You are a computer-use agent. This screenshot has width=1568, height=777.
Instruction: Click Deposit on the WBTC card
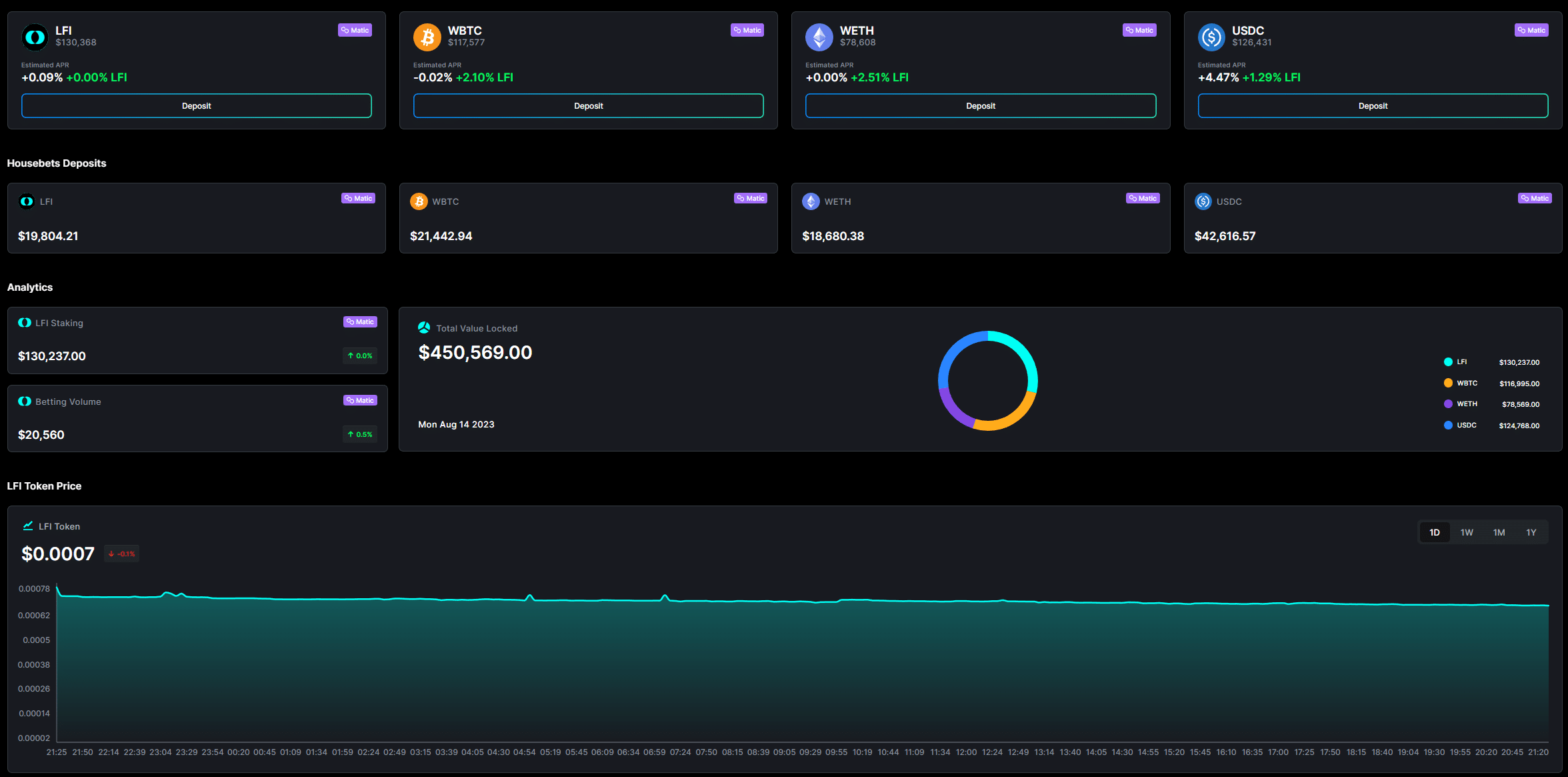point(588,105)
